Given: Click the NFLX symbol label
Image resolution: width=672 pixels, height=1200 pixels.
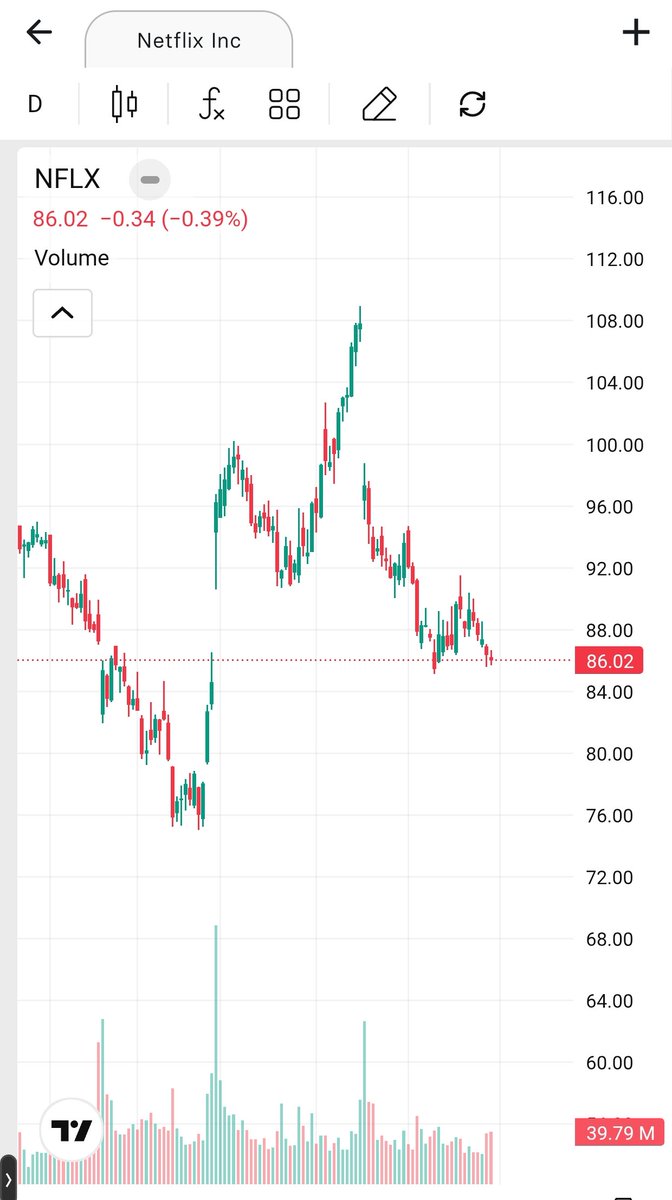Looking at the screenshot, I should (x=67, y=179).
